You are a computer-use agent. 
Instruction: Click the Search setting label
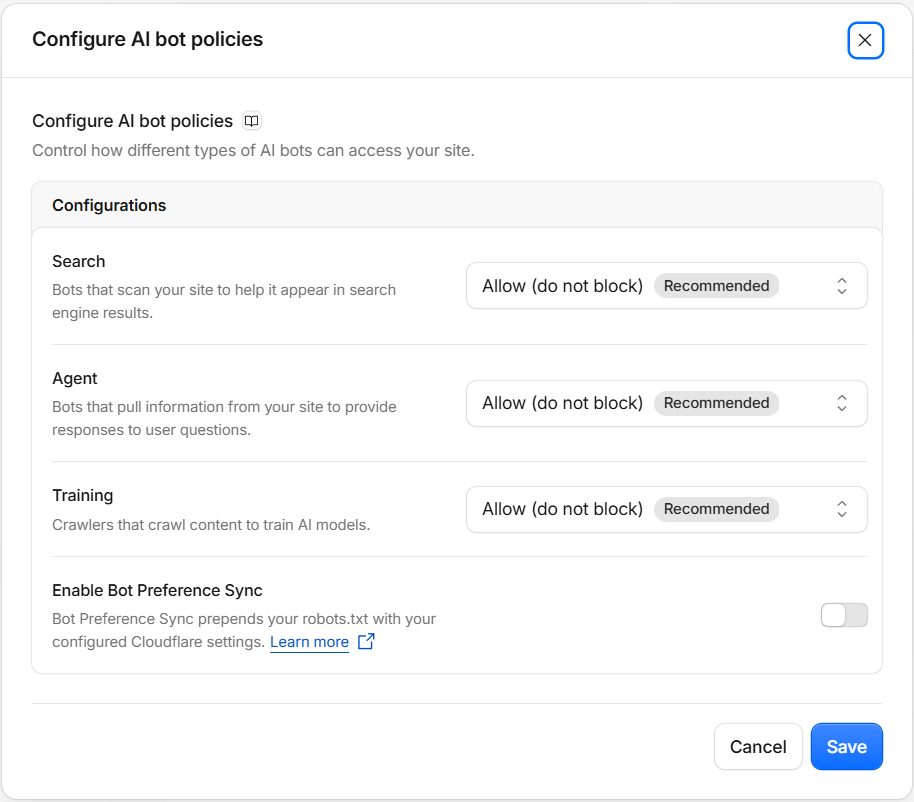click(x=79, y=261)
